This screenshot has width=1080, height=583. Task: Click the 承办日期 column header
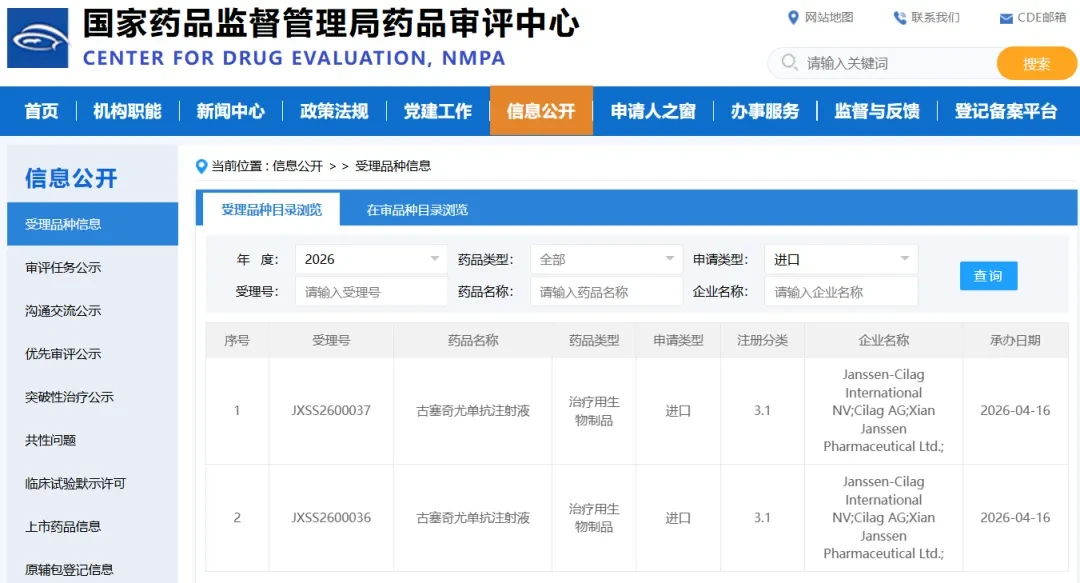click(1015, 340)
